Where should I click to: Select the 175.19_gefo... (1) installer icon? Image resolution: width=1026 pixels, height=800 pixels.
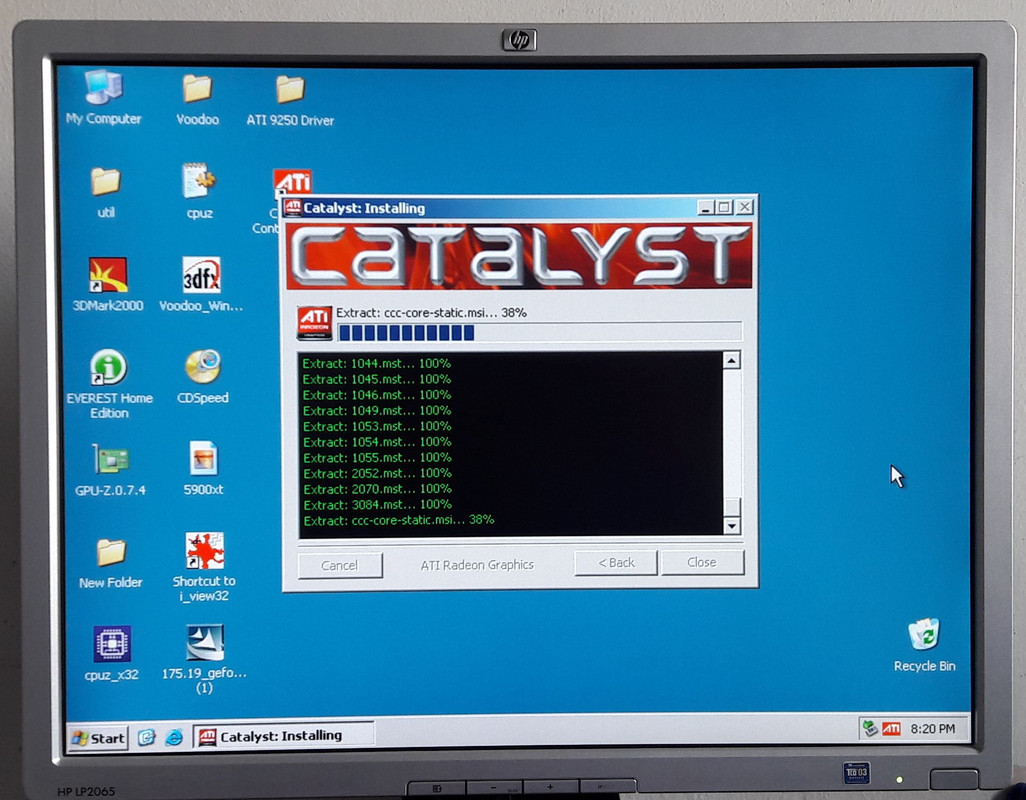pos(205,643)
